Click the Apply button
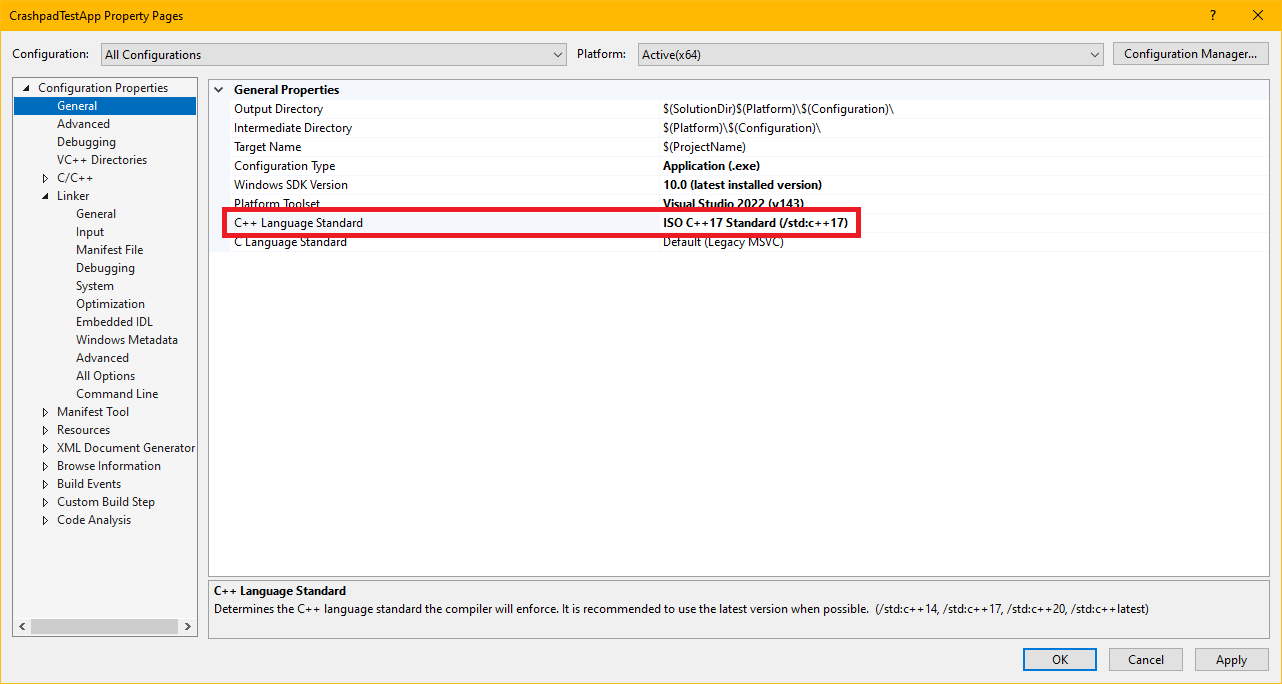1282x684 pixels. click(x=1231, y=660)
